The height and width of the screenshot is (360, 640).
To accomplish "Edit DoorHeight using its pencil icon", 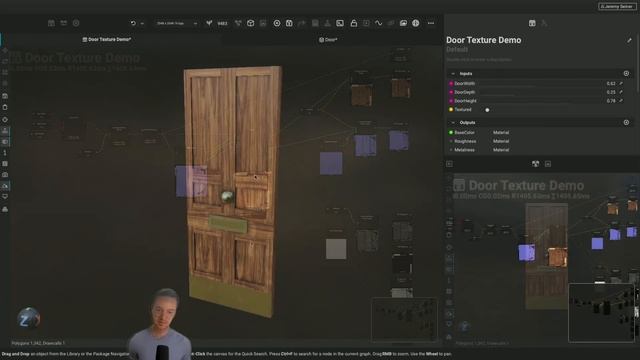I will pos(621,100).
